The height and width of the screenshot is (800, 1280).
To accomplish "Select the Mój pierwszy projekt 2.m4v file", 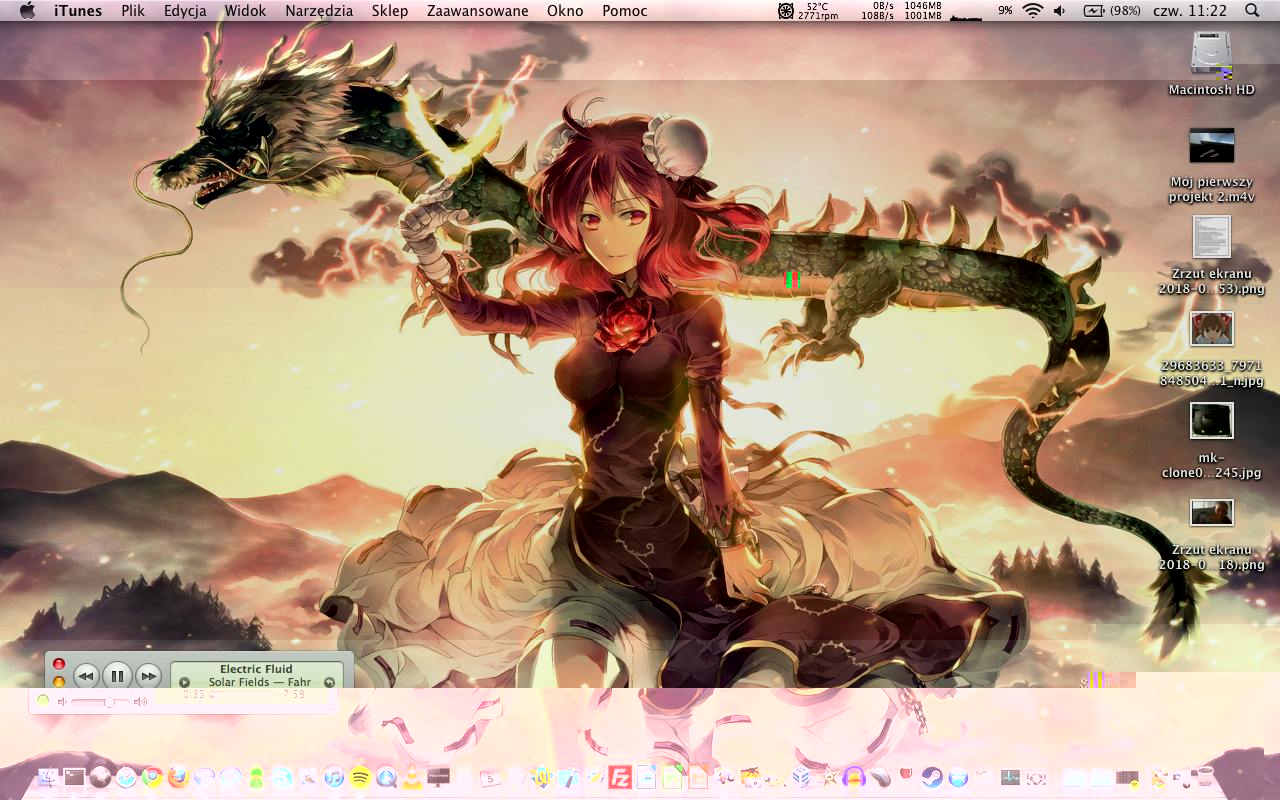I will 1211,146.
